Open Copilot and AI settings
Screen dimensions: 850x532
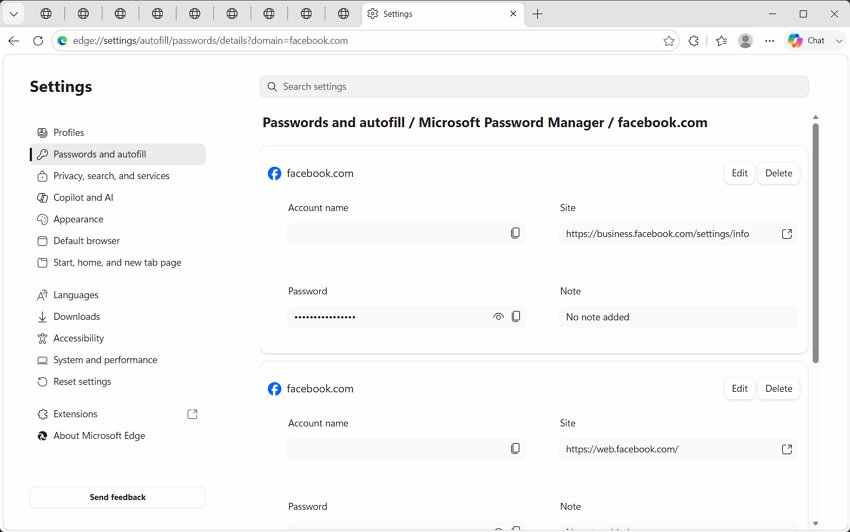click(118, 197)
